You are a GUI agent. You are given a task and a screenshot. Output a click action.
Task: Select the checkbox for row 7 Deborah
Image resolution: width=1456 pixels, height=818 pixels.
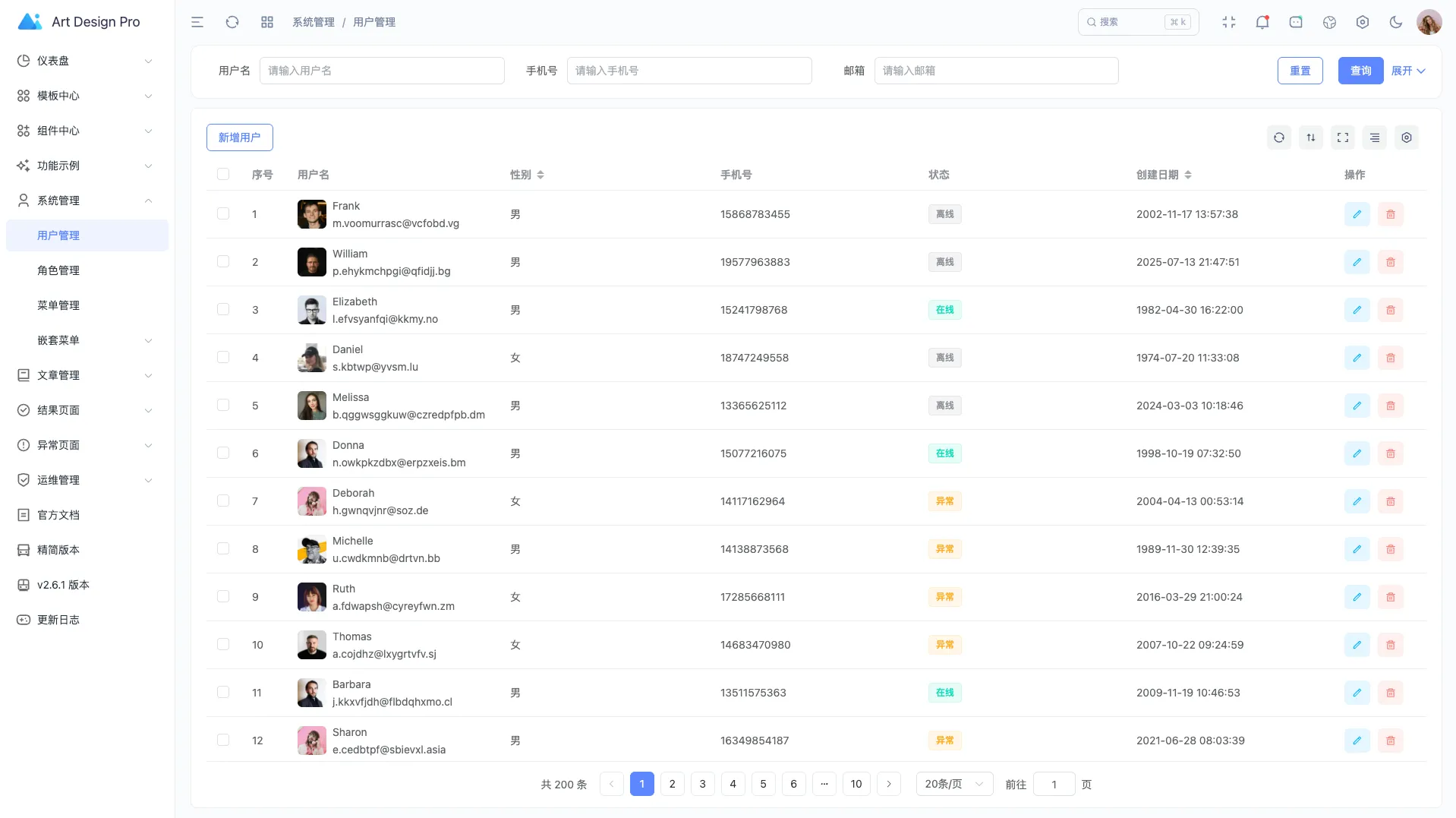pos(223,501)
